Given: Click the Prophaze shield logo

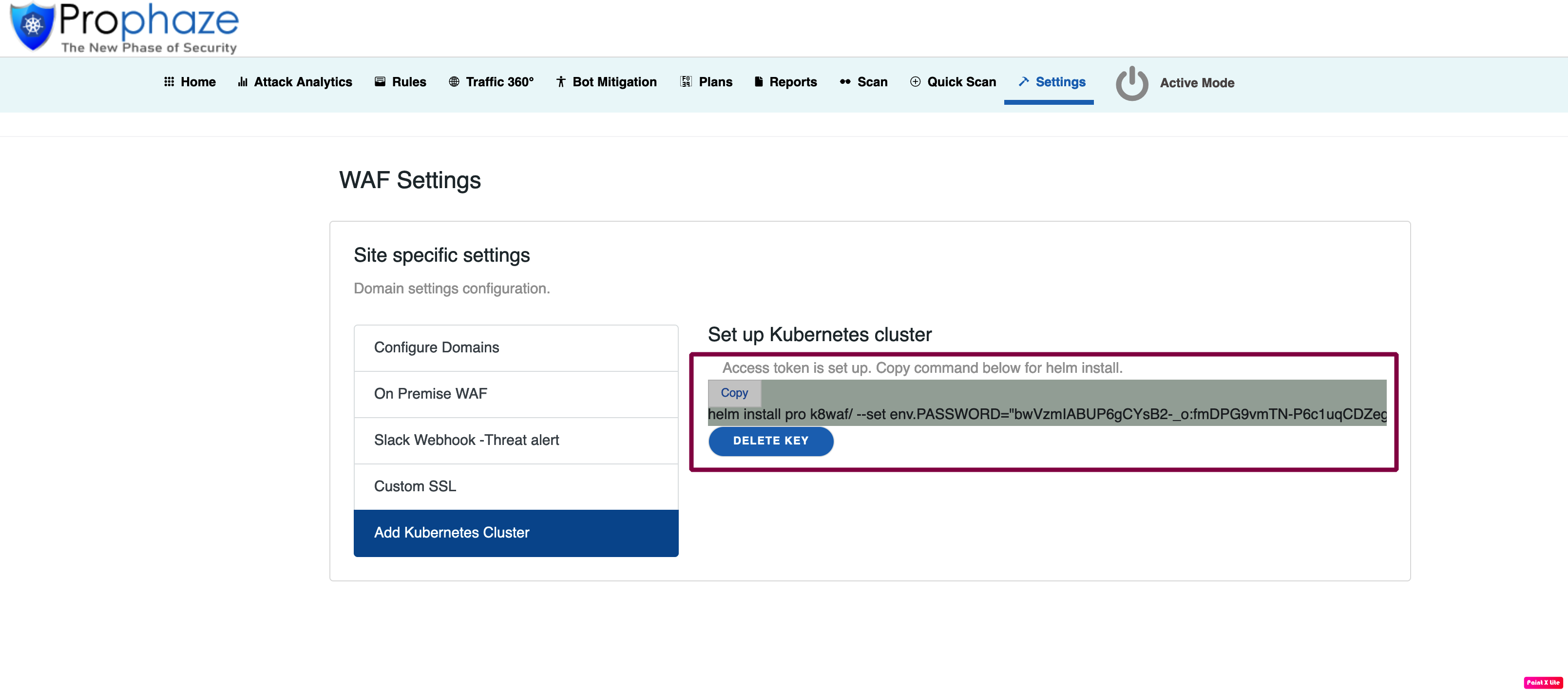Looking at the screenshot, I should coord(32,25).
